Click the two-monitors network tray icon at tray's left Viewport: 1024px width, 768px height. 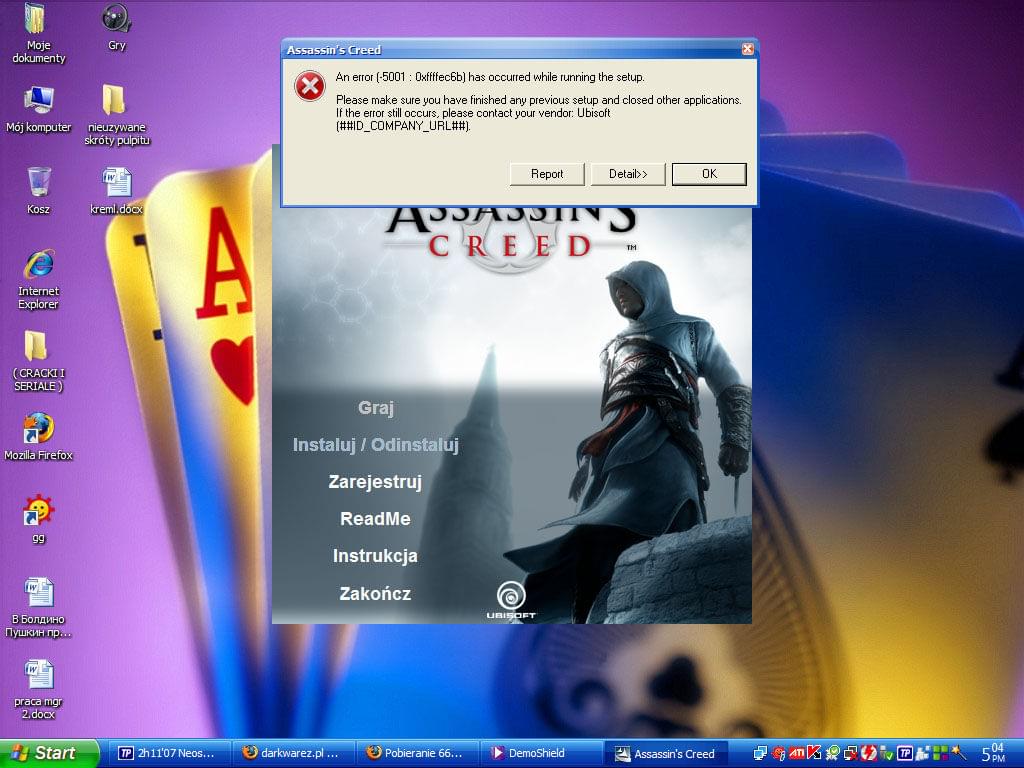point(760,753)
